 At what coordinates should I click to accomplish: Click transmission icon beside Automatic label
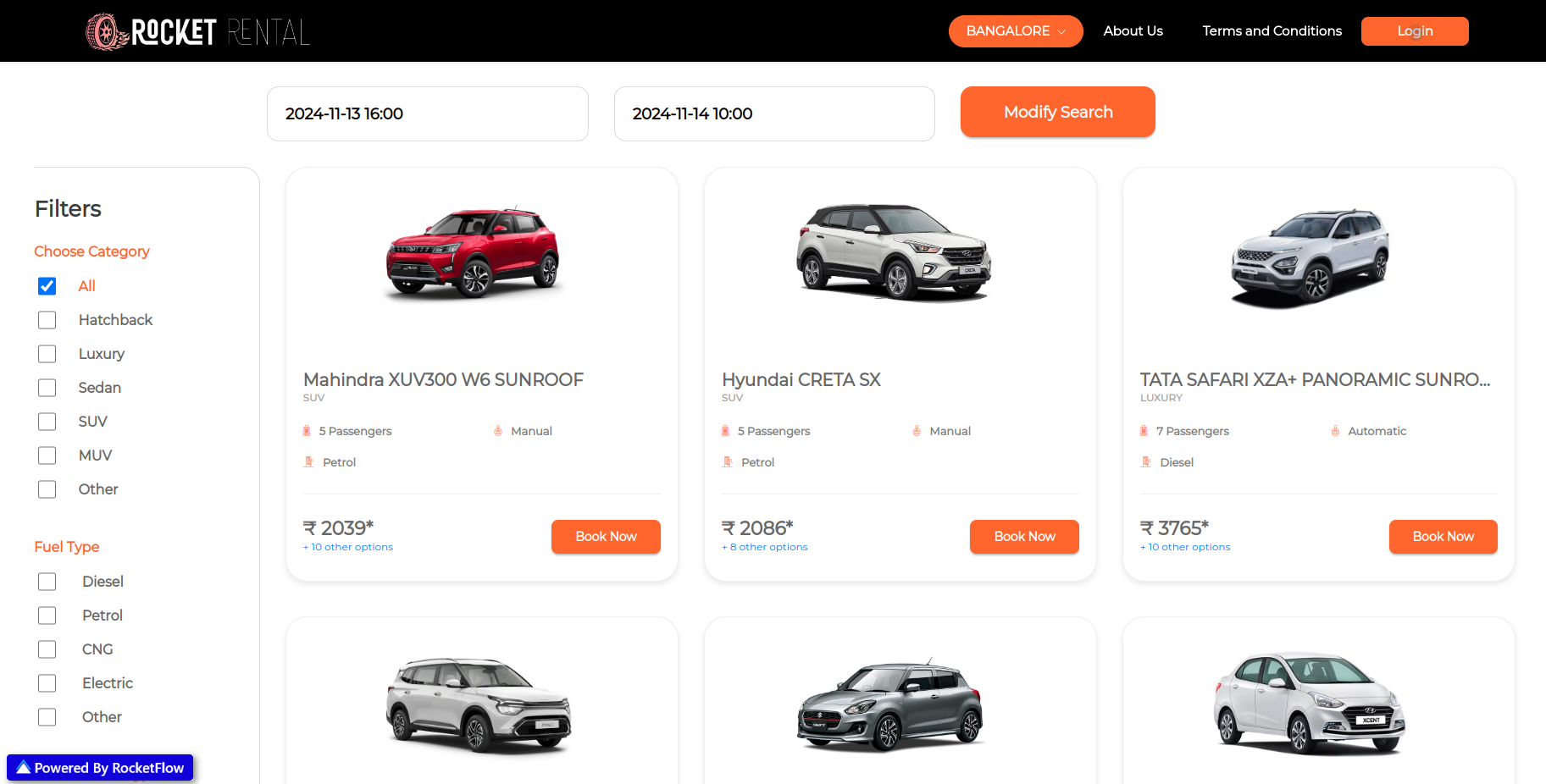pos(1335,431)
